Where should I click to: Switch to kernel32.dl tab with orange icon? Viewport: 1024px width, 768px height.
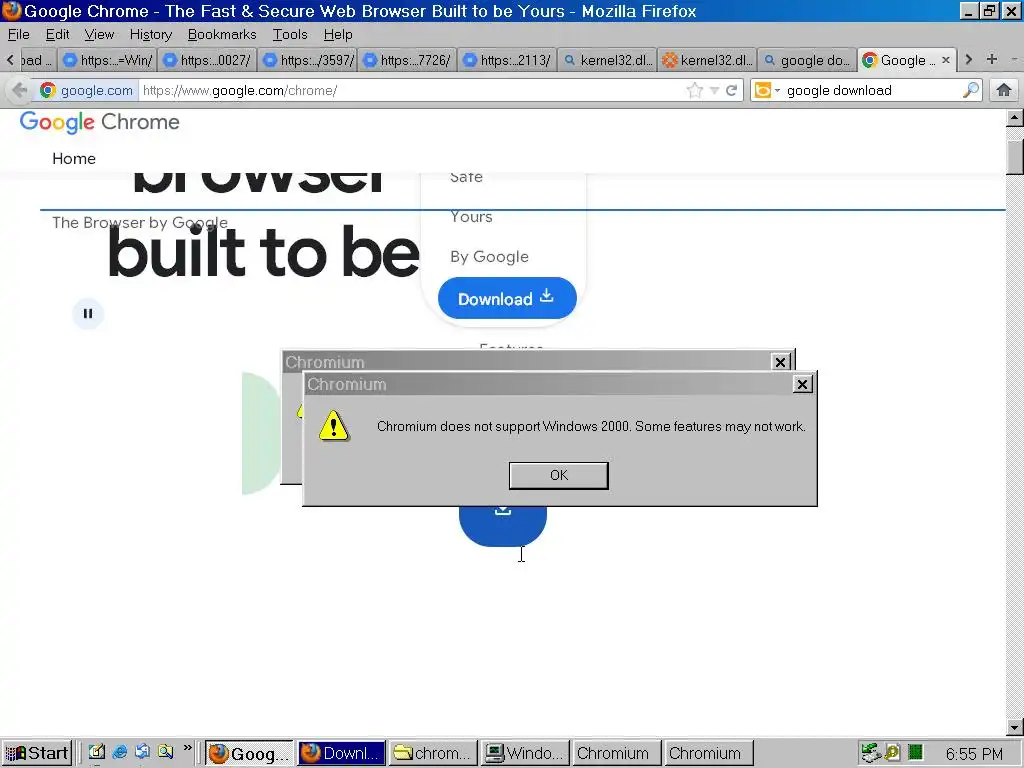tap(707, 60)
